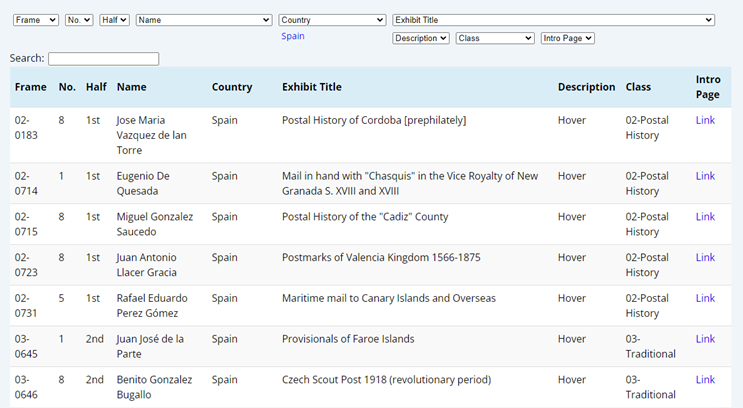This screenshot has width=743, height=408.
Task: Sort table by Frame column header
Action: [30, 87]
